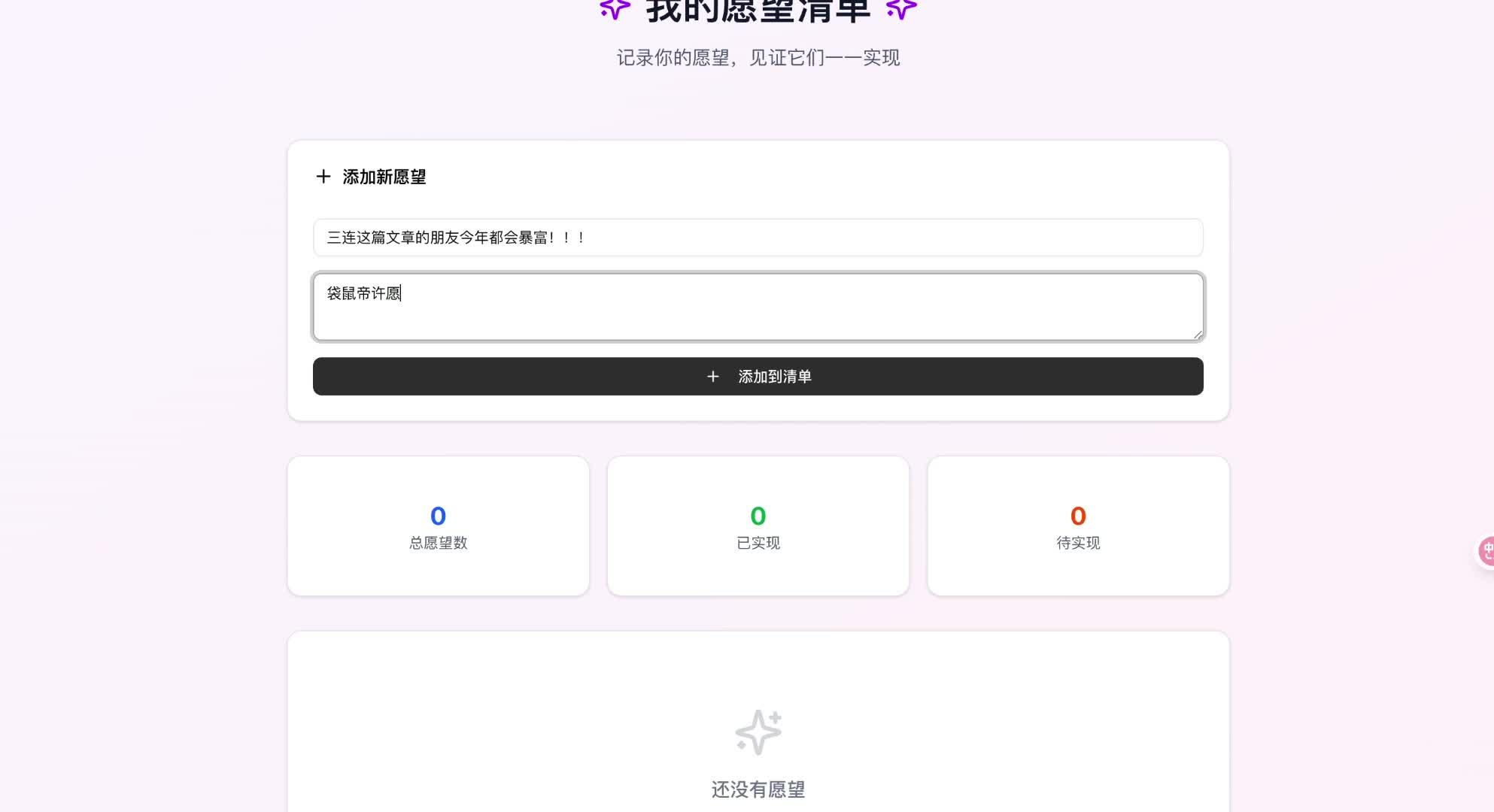Click the pink floating widget on the right edge
The height and width of the screenshot is (812, 1494).
1486,551
